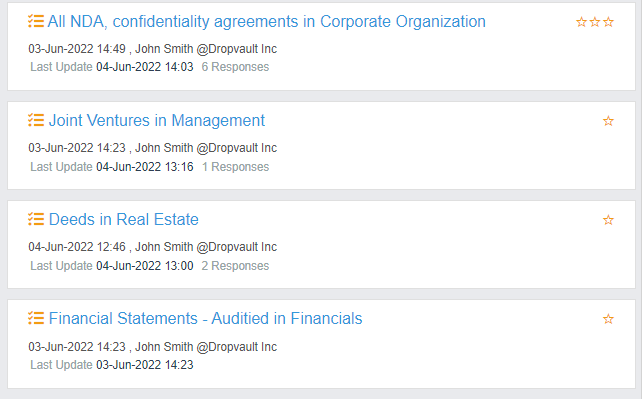
Task: Click third star of All NDA request priority
Action: 608,22
